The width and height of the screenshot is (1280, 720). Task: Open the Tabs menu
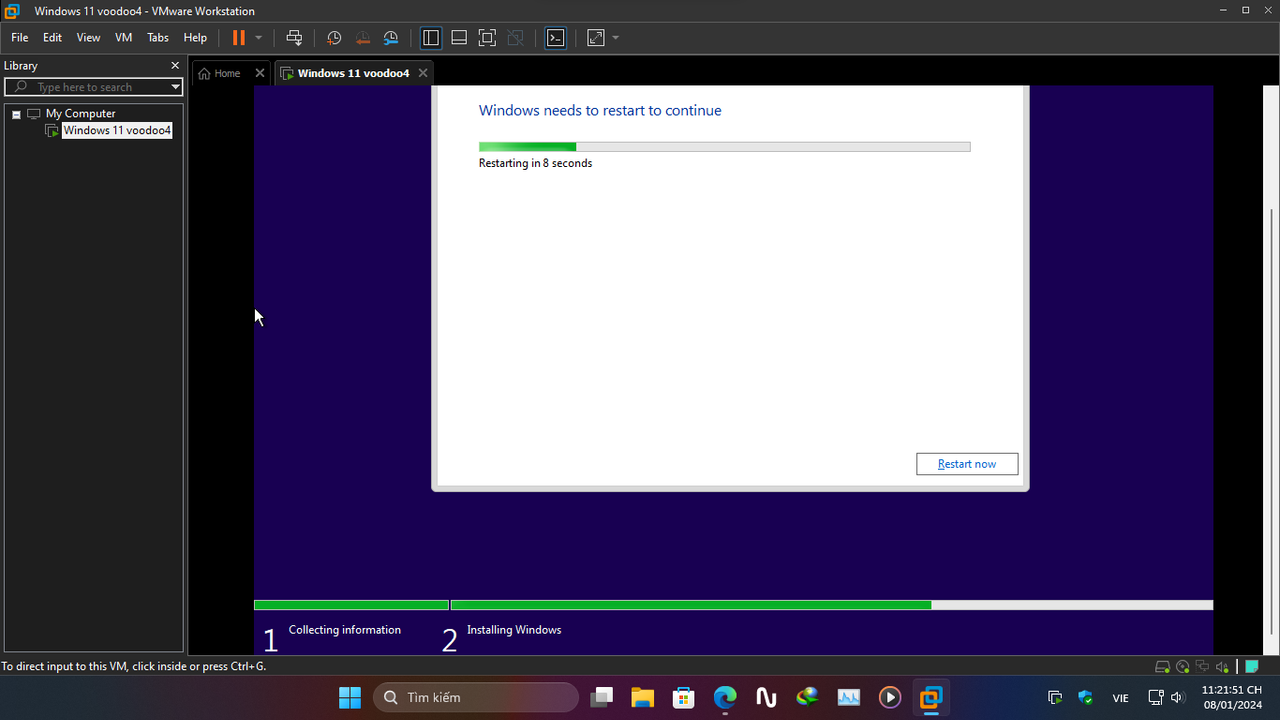click(158, 37)
